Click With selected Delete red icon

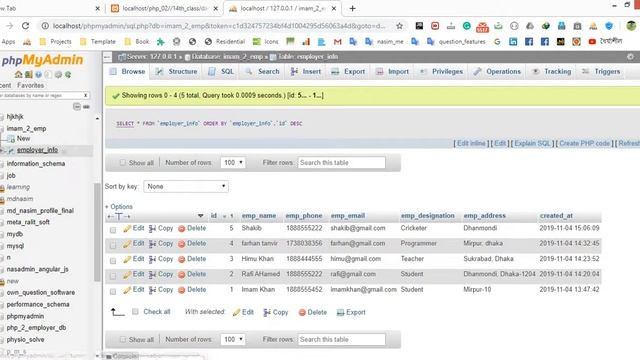(302, 313)
